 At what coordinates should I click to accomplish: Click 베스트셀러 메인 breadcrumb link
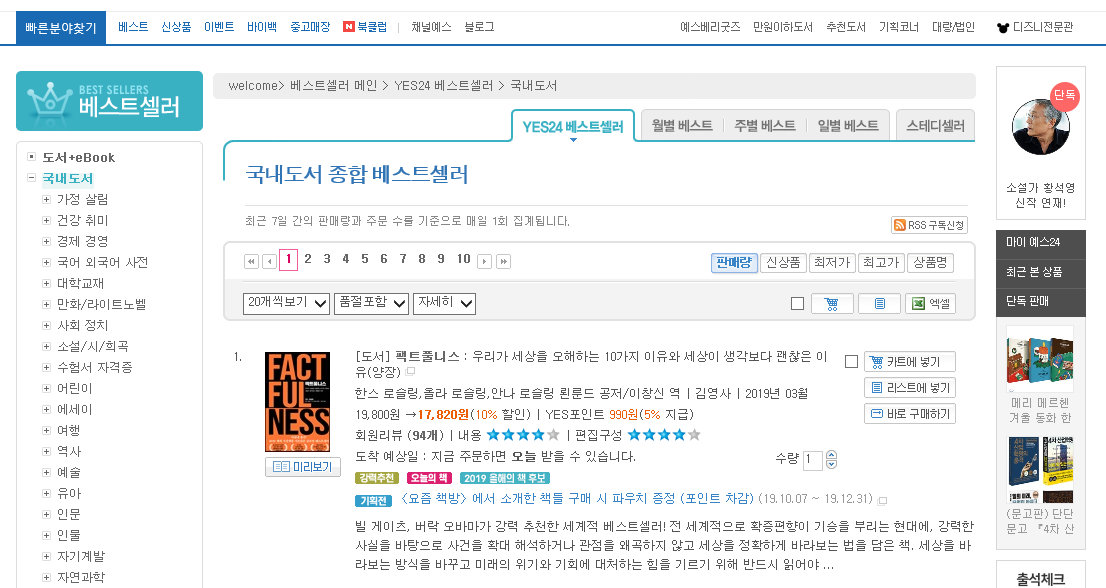click(x=334, y=86)
